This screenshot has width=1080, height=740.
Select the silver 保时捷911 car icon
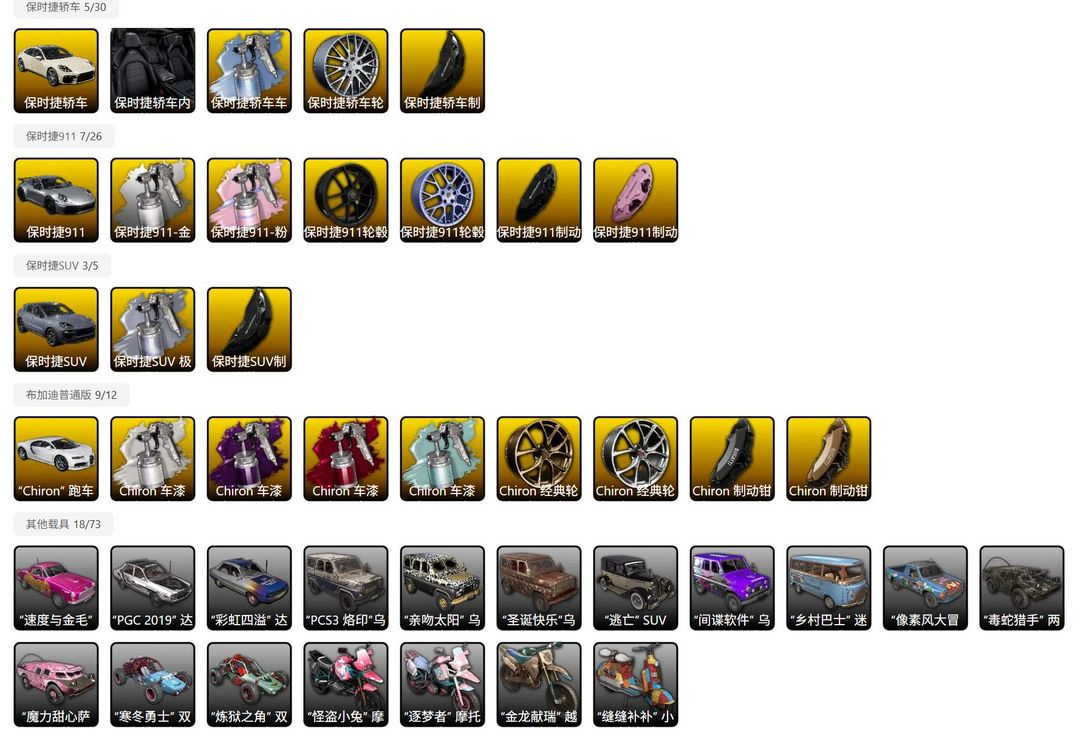(x=56, y=200)
